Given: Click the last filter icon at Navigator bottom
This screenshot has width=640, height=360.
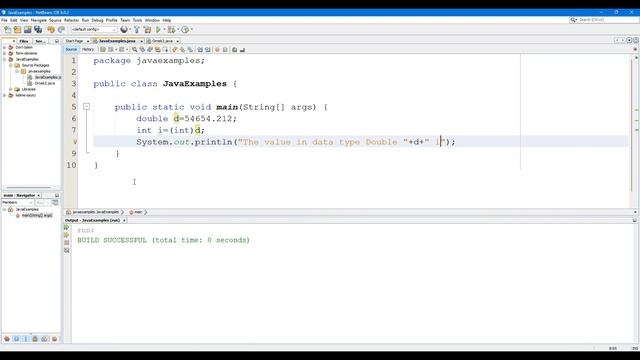Looking at the screenshot, I should click(54, 339).
